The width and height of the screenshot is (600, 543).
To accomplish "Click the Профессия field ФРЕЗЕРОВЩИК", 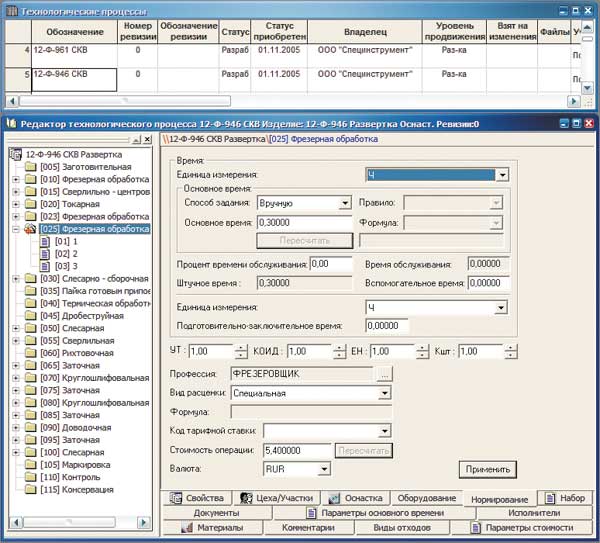I will point(302,374).
